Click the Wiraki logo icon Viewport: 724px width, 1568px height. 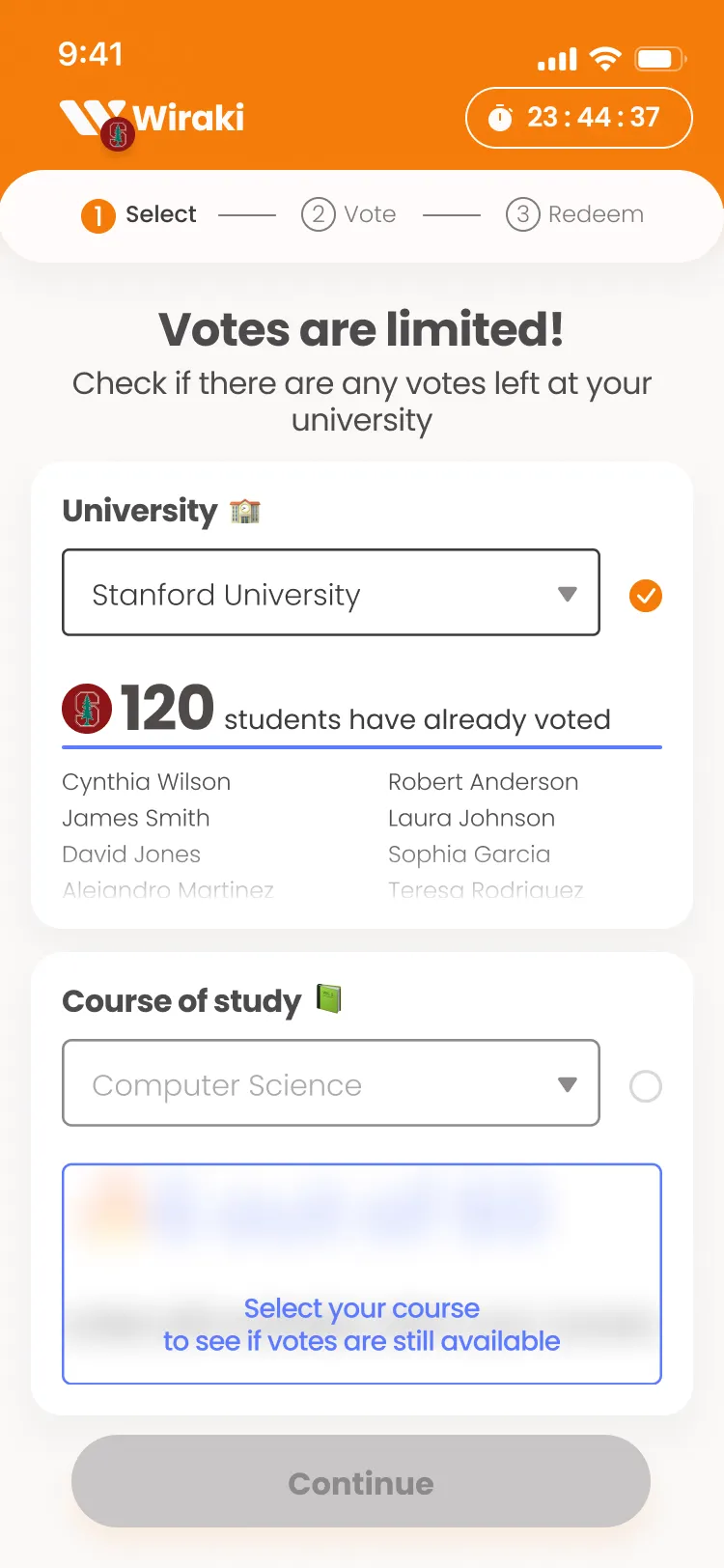click(x=94, y=120)
